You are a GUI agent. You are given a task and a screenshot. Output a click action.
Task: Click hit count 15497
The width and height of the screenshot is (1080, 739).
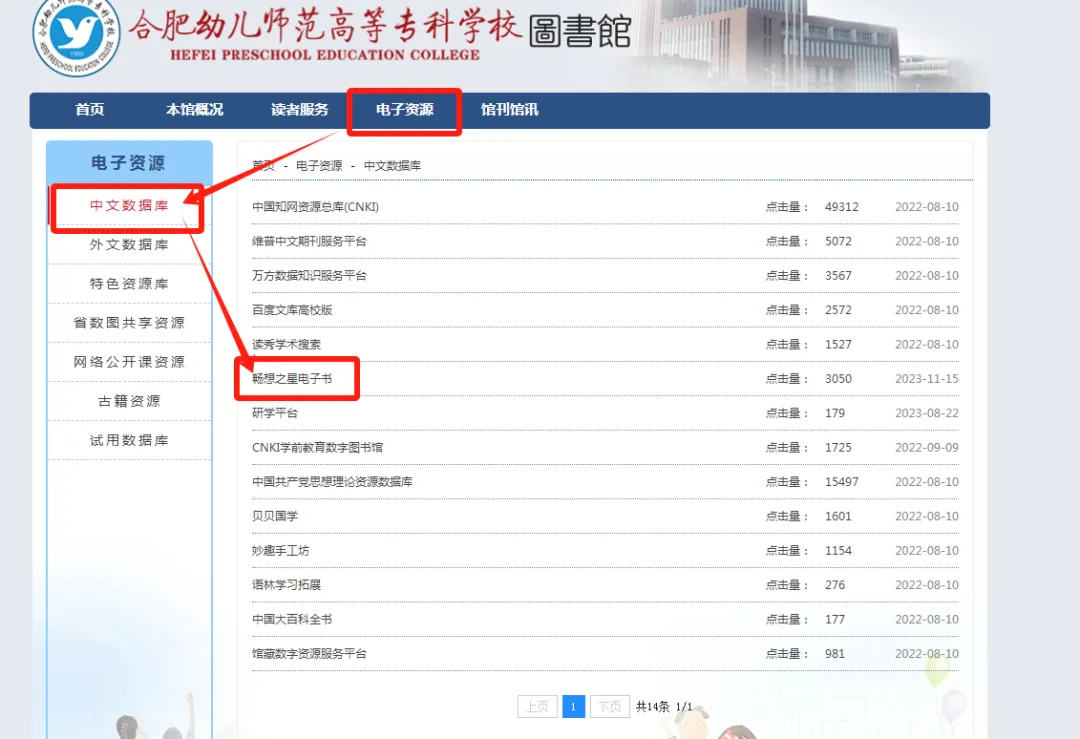coord(842,481)
